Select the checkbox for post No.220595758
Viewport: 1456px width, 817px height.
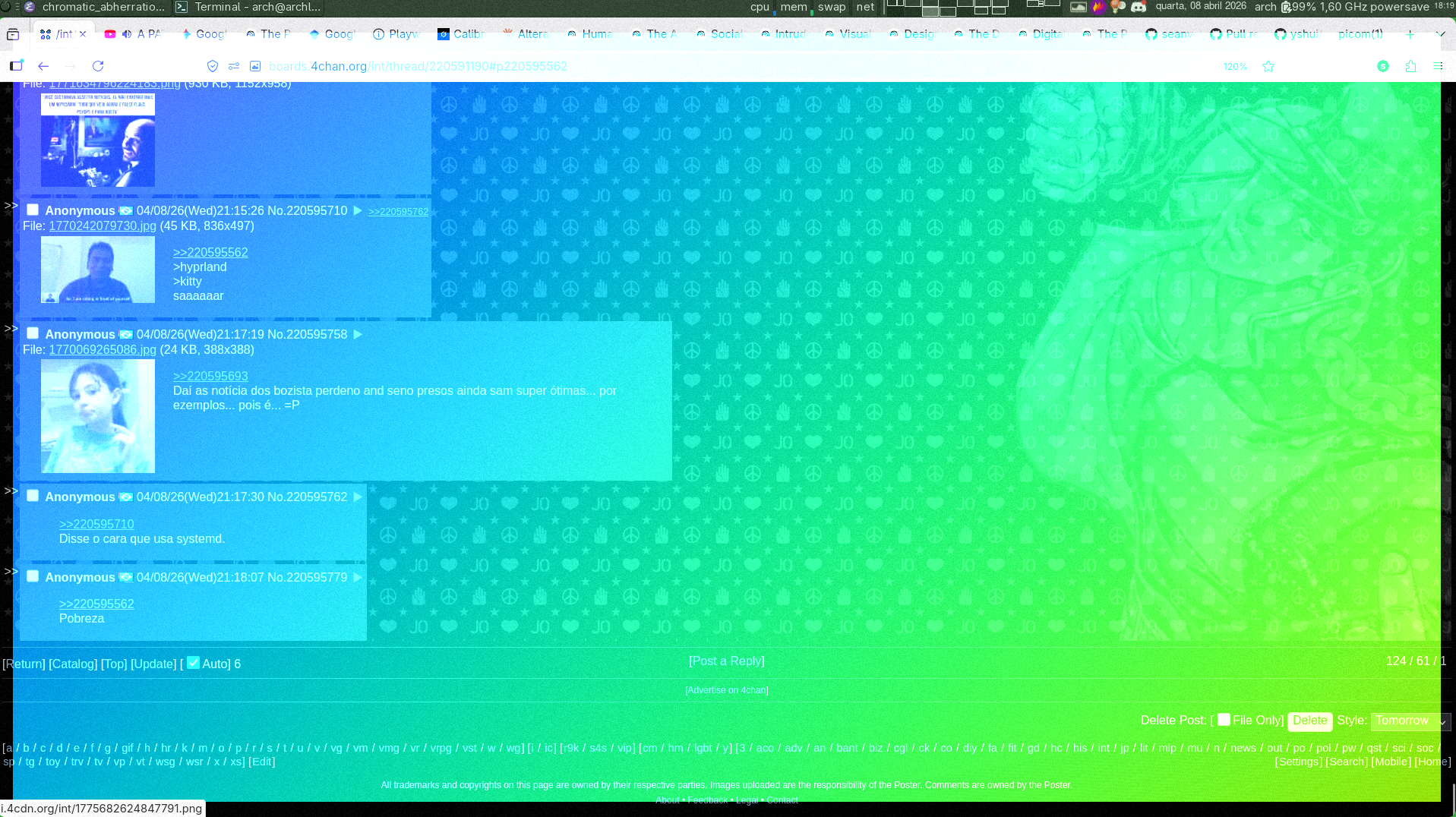coord(33,333)
